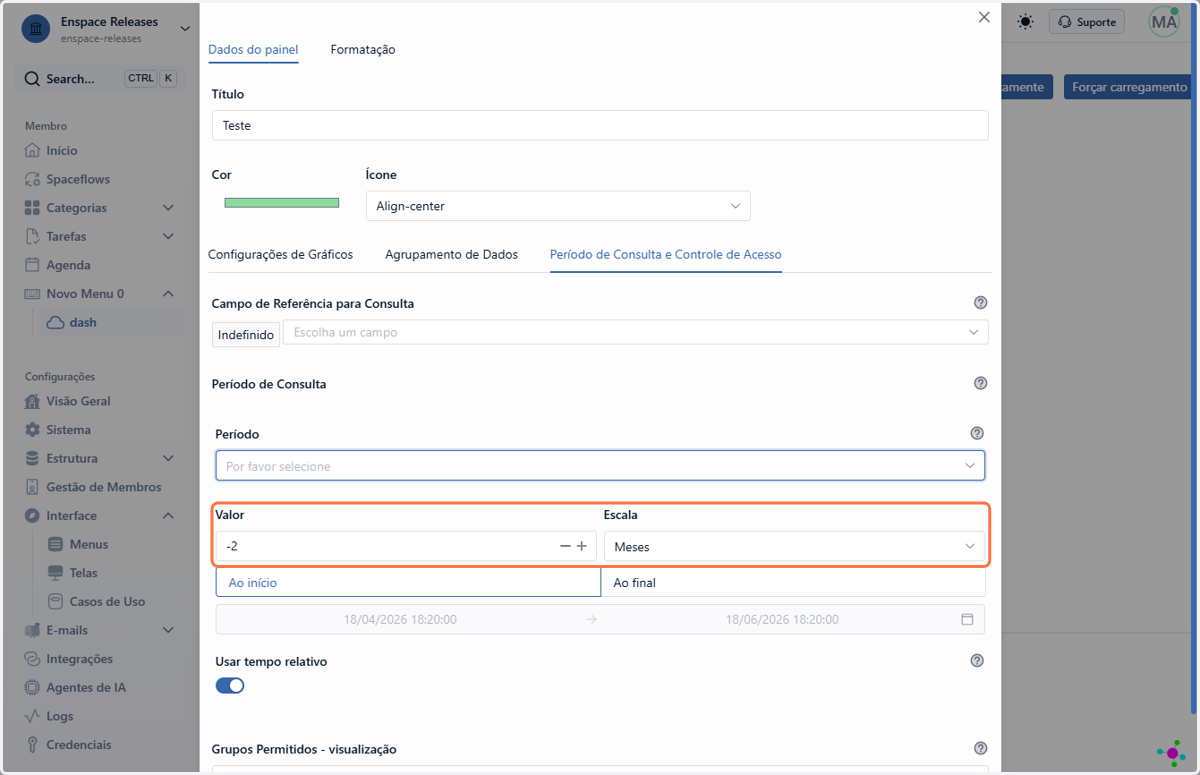Open help for Usar tempo relativo
The image size is (1200, 775).
[x=977, y=661]
